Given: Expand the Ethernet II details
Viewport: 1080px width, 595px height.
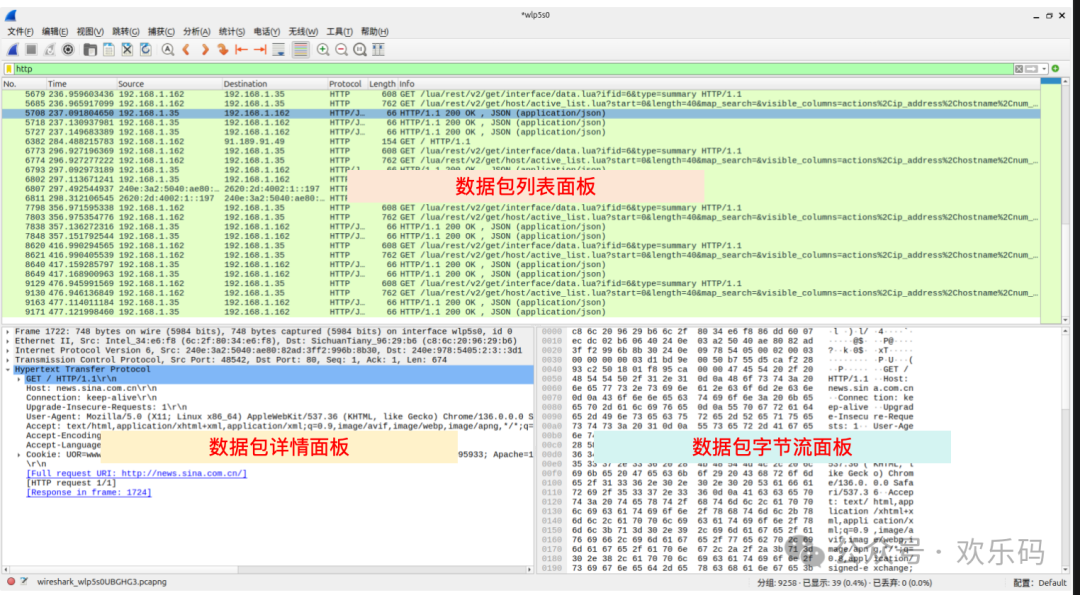Looking at the screenshot, I should (8, 341).
